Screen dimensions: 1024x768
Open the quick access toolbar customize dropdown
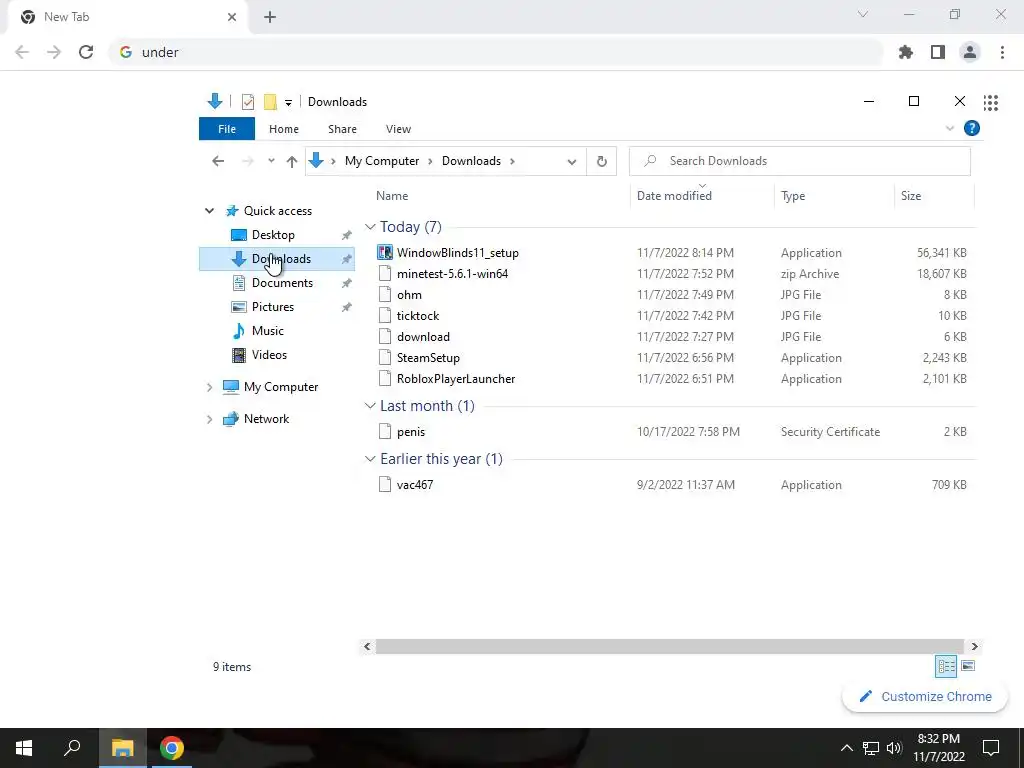288,103
